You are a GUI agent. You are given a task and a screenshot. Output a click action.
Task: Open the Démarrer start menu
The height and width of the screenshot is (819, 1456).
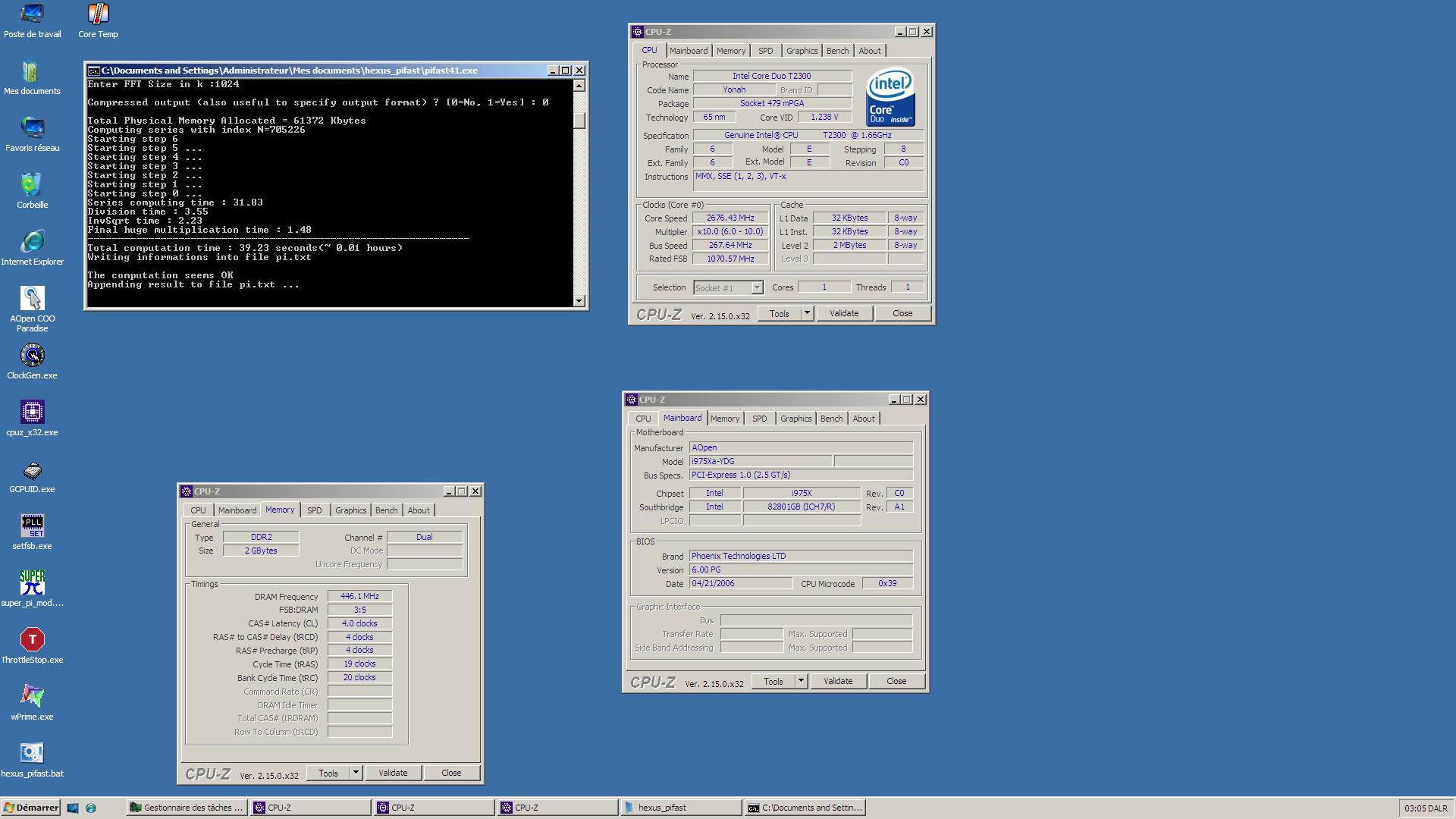pos(30,808)
